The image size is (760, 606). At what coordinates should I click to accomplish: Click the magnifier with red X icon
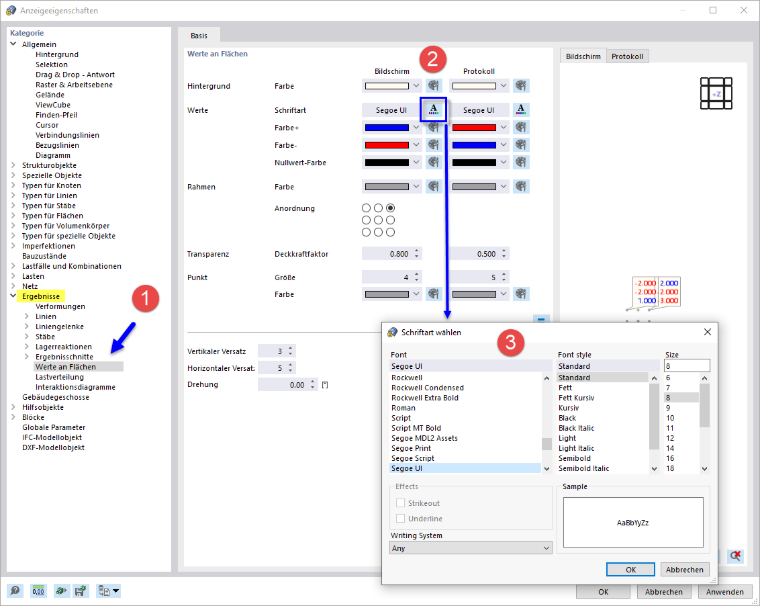click(736, 556)
